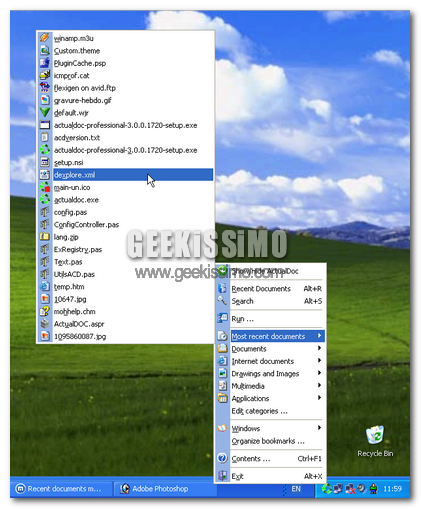Open Text.pas from the list
The height and width of the screenshot is (509, 421).
point(126,262)
